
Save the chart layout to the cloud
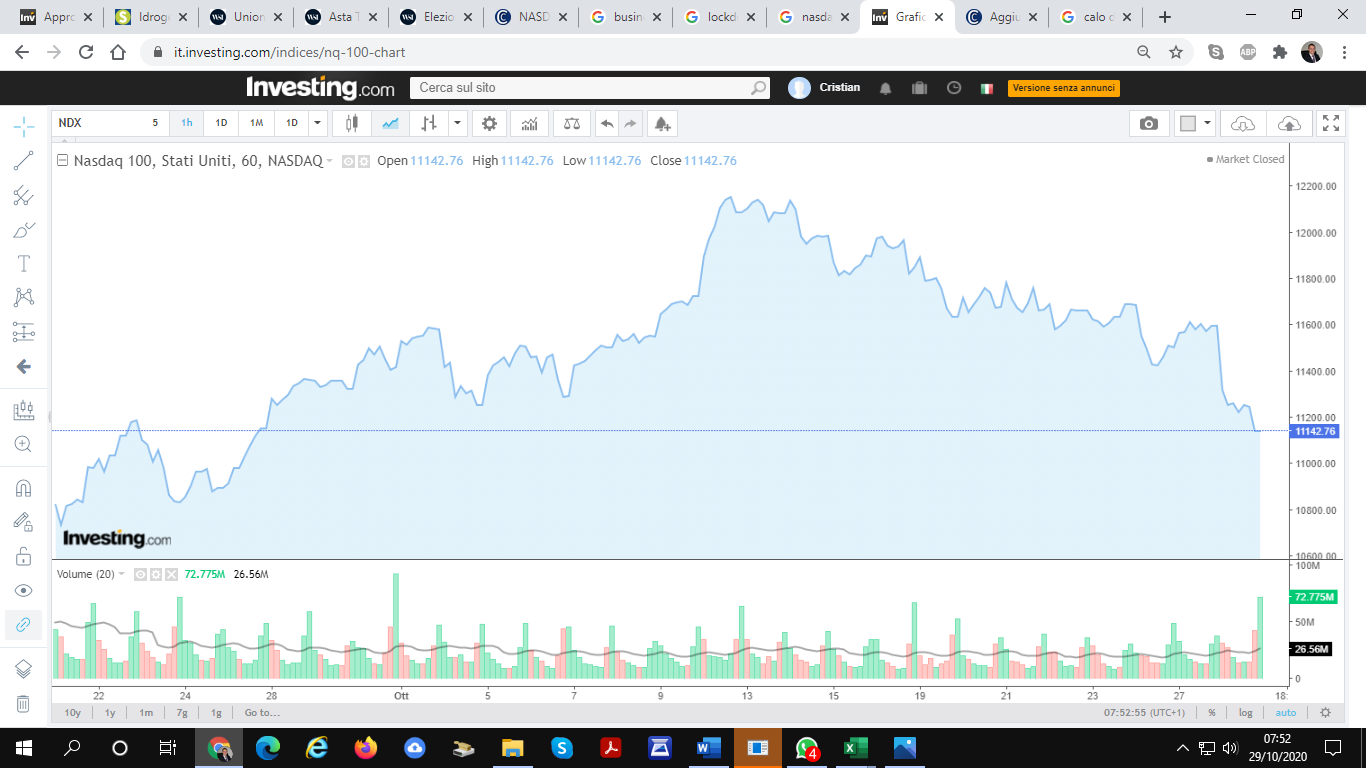pos(1290,123)
